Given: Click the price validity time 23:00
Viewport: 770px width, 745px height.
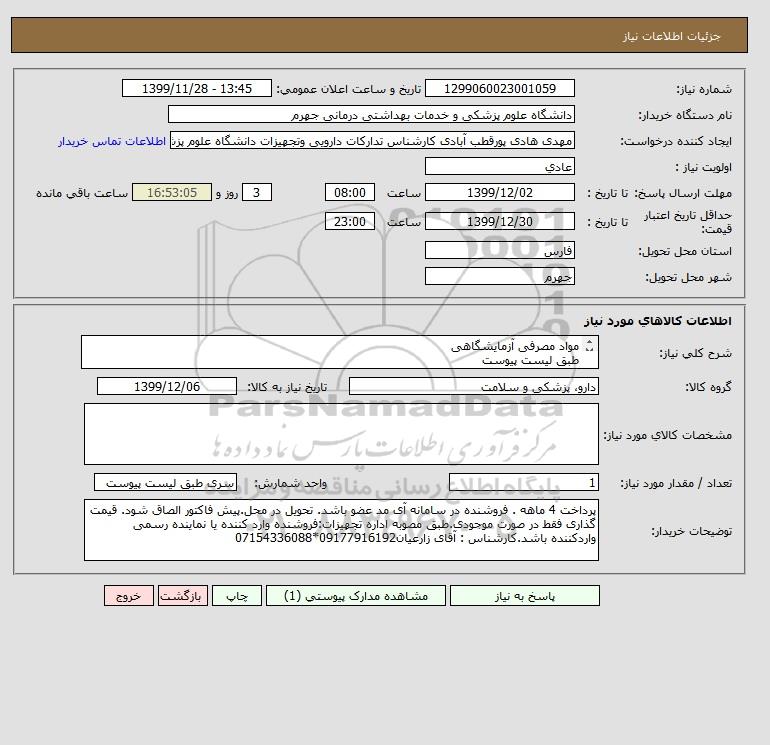Looking at the screenshot, I should coord(350,221).
